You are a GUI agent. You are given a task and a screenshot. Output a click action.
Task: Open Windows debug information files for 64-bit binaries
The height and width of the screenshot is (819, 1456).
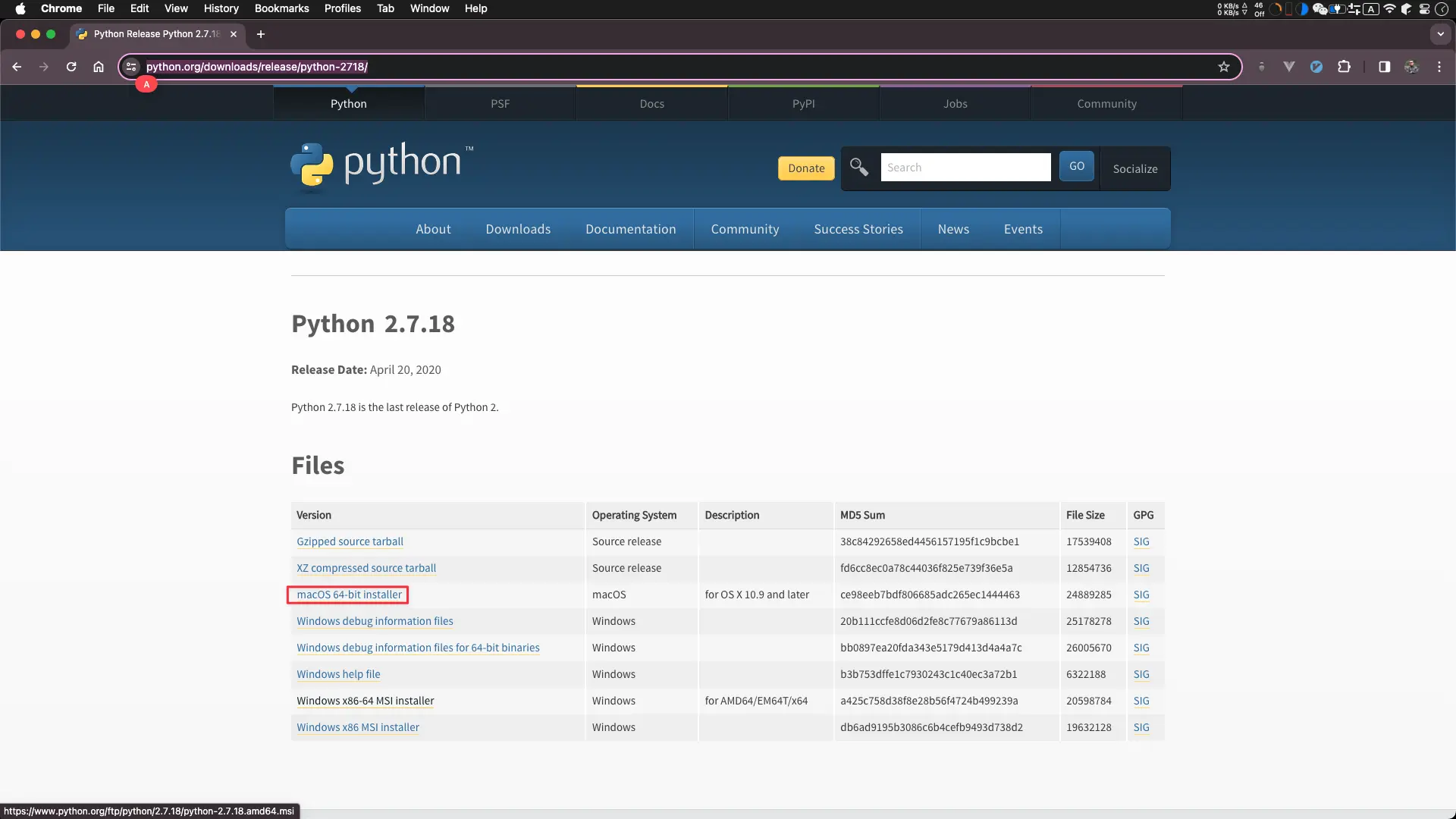coord(418,648)
